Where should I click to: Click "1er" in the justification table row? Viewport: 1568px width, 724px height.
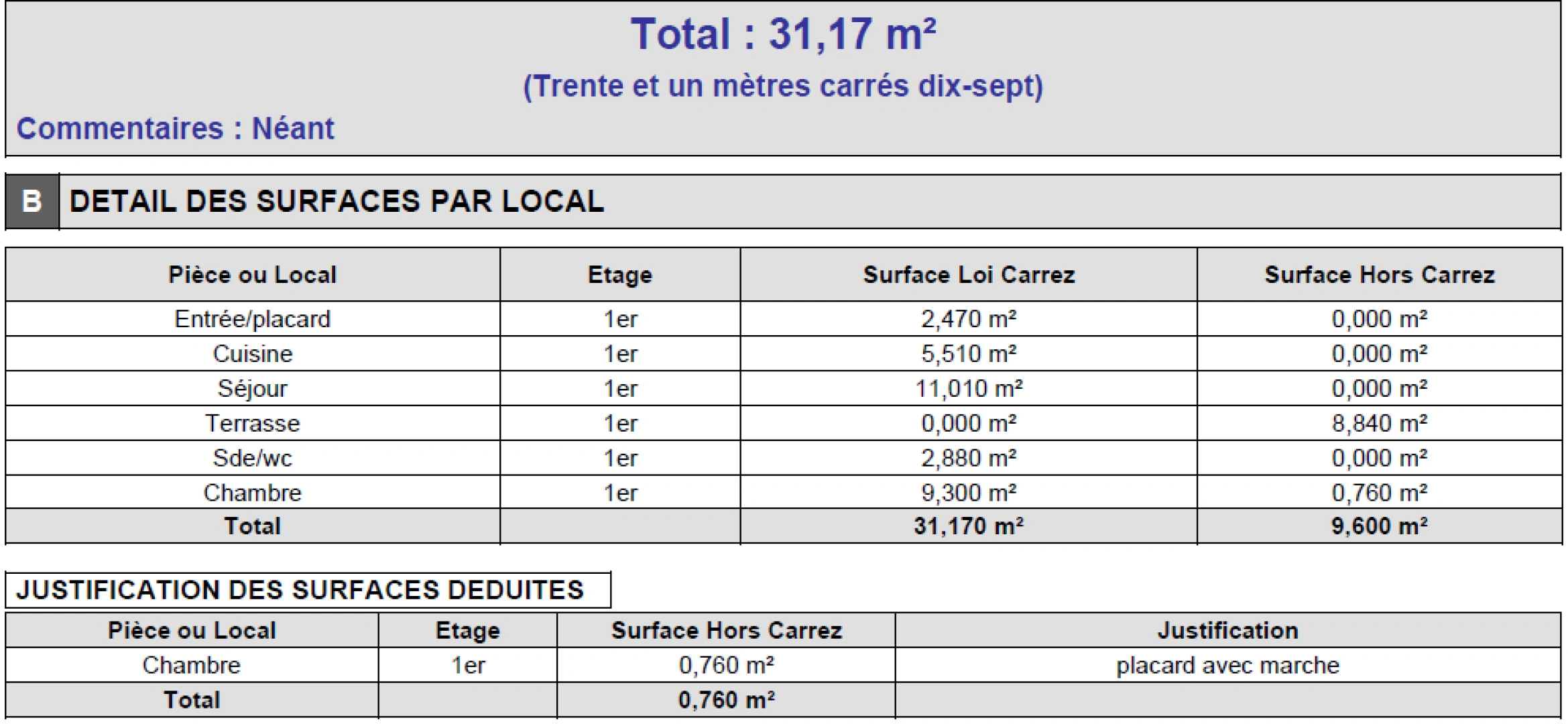click(468, 666)
